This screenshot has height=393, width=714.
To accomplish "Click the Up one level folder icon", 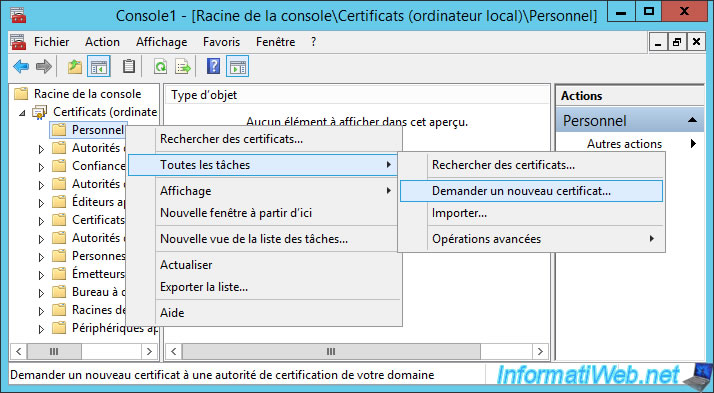I will click(x=75, y=66).
